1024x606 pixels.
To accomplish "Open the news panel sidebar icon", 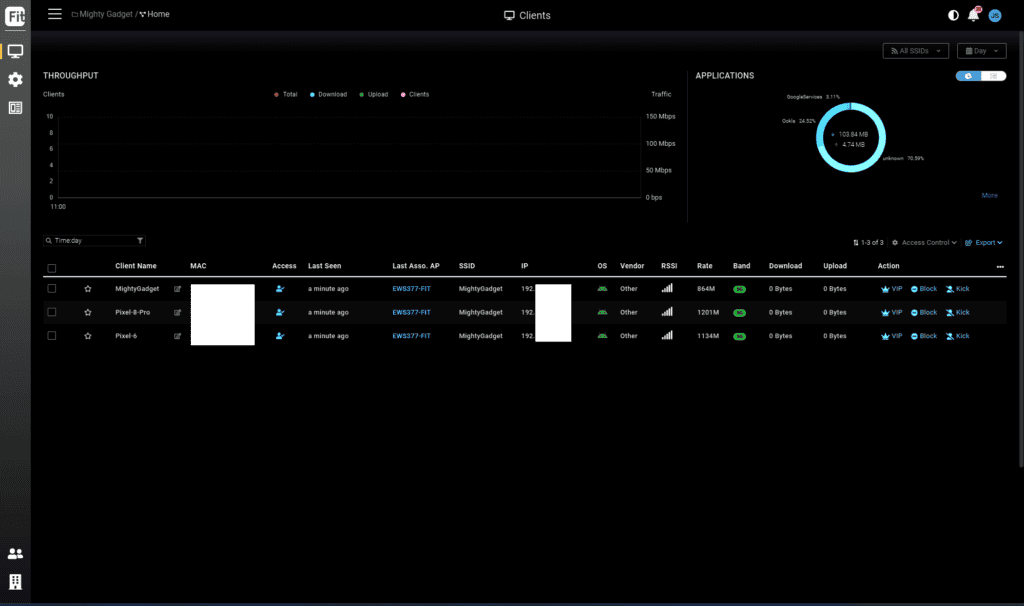I will click(15, 108).
